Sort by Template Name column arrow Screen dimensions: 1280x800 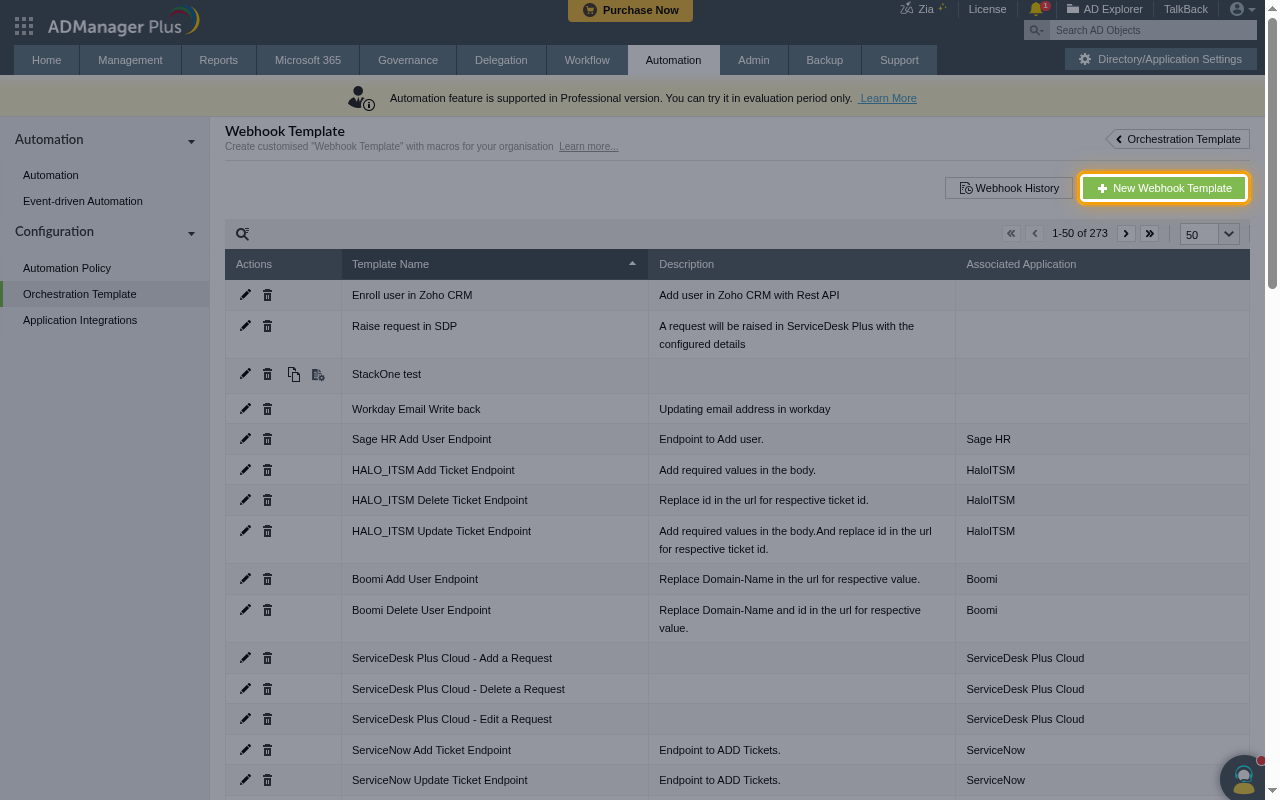click(x=632, y=264)
